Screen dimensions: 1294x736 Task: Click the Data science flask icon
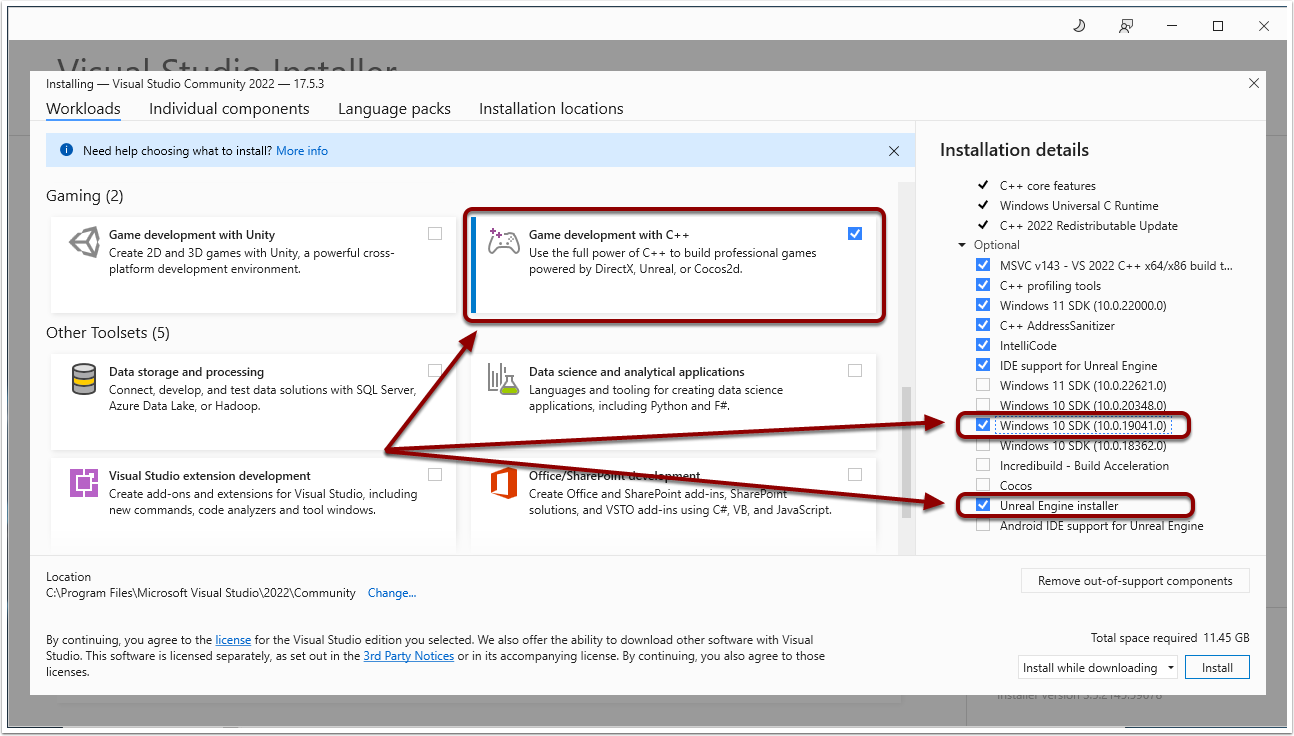pos(503,379)
